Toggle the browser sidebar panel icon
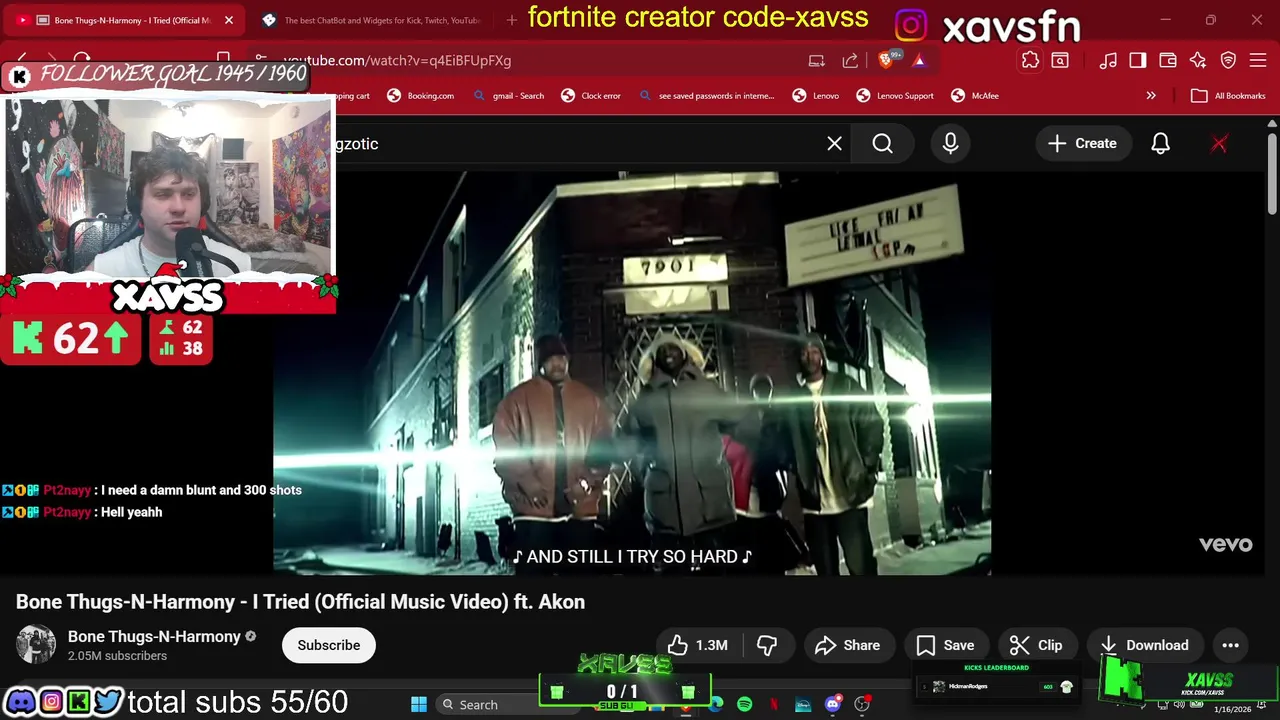The height and width of the screenshot is (720, 1280). 1138,61
